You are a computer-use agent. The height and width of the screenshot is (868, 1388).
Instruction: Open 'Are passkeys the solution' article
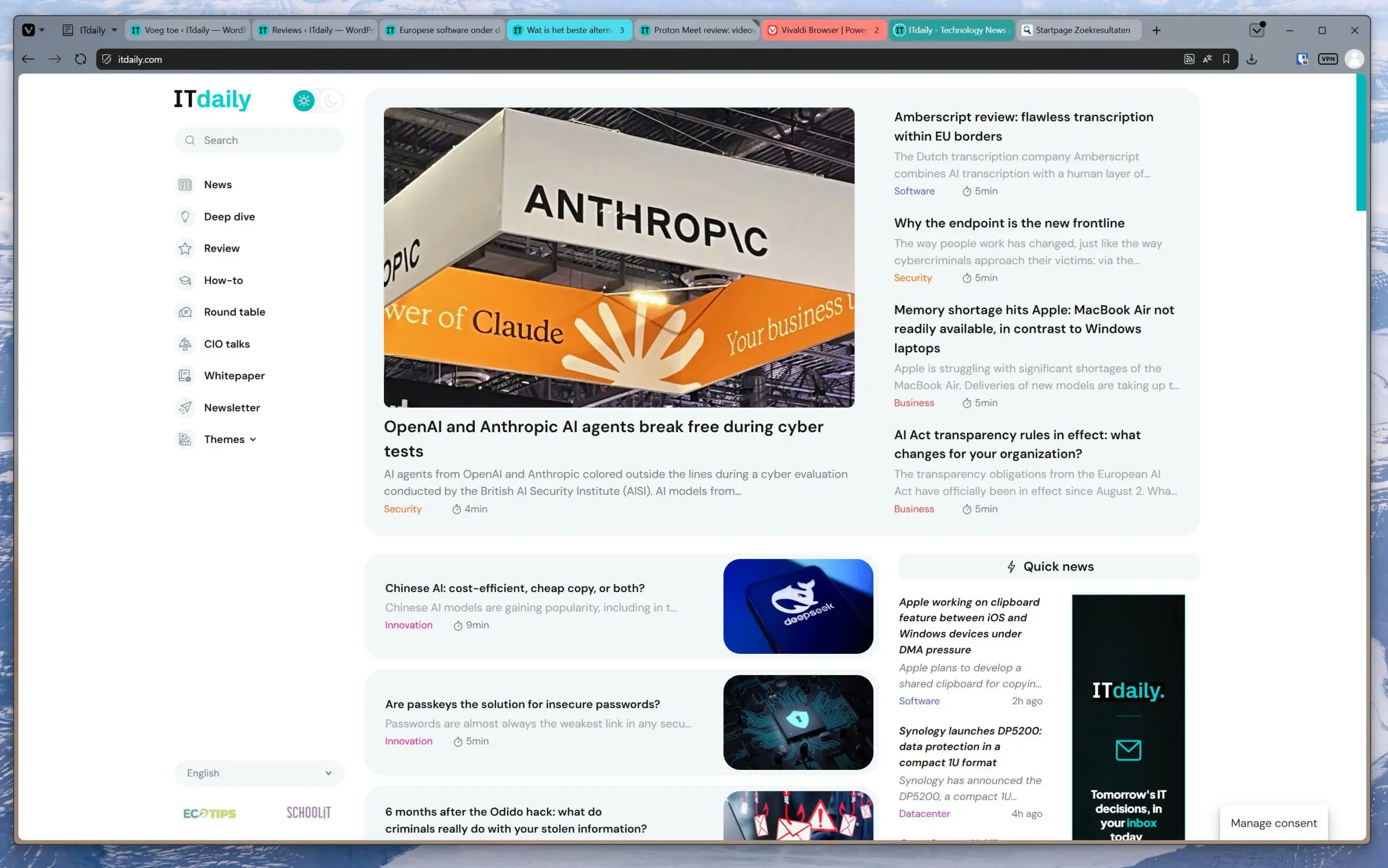522,704
